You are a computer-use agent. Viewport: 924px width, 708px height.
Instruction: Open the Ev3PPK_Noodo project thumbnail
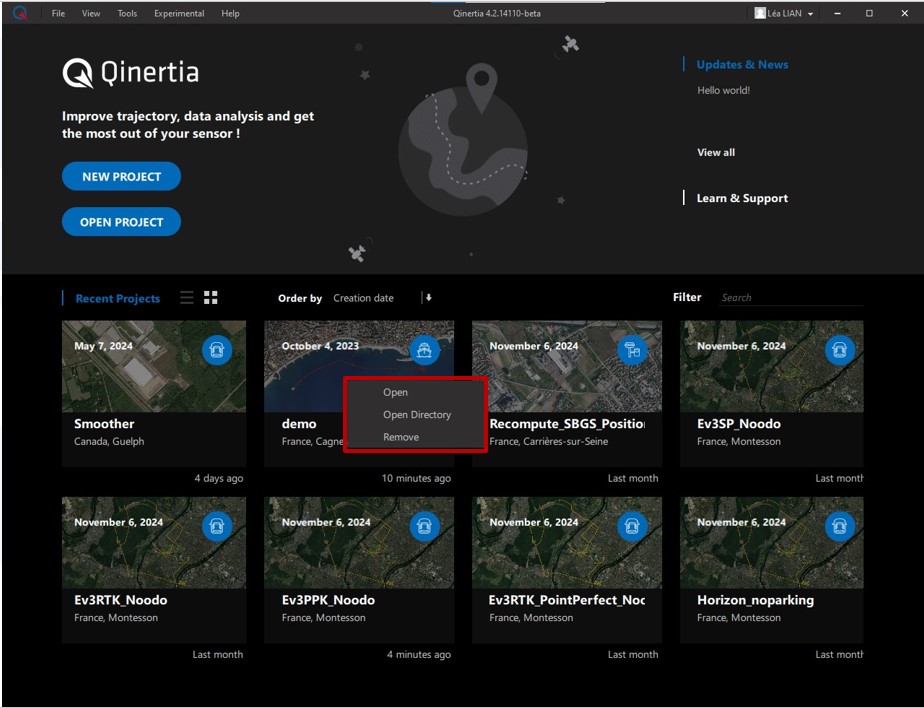(359, 542)
